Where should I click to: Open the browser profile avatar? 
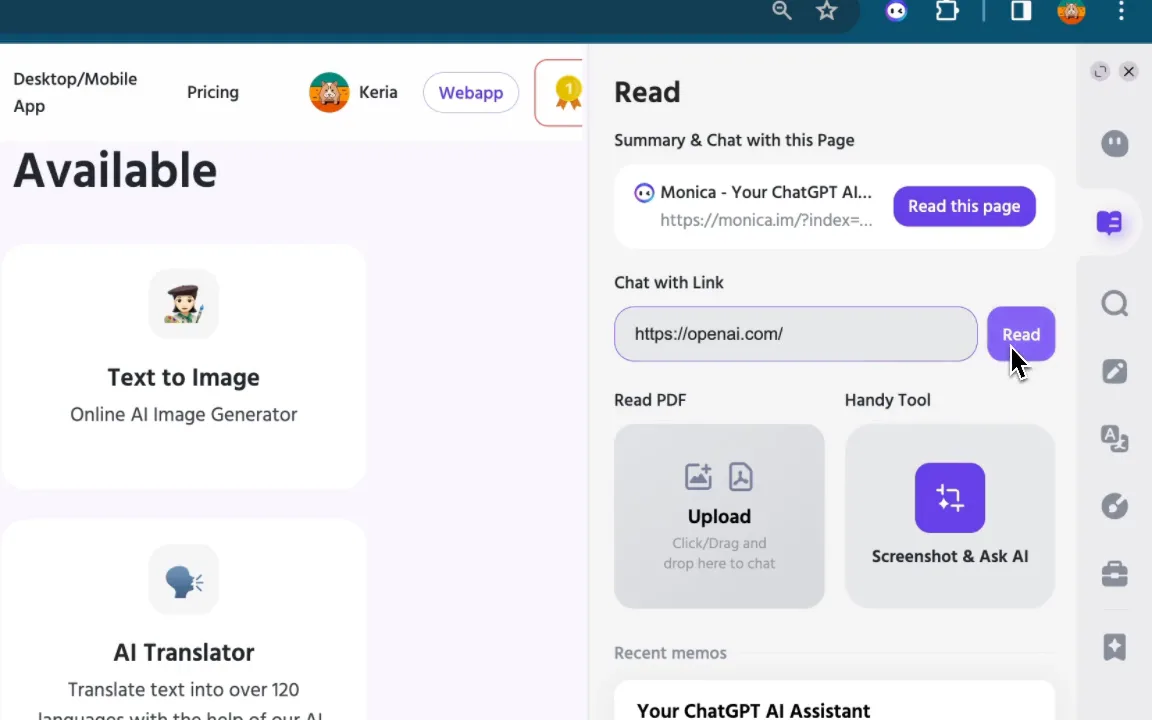coord(1071,11)
